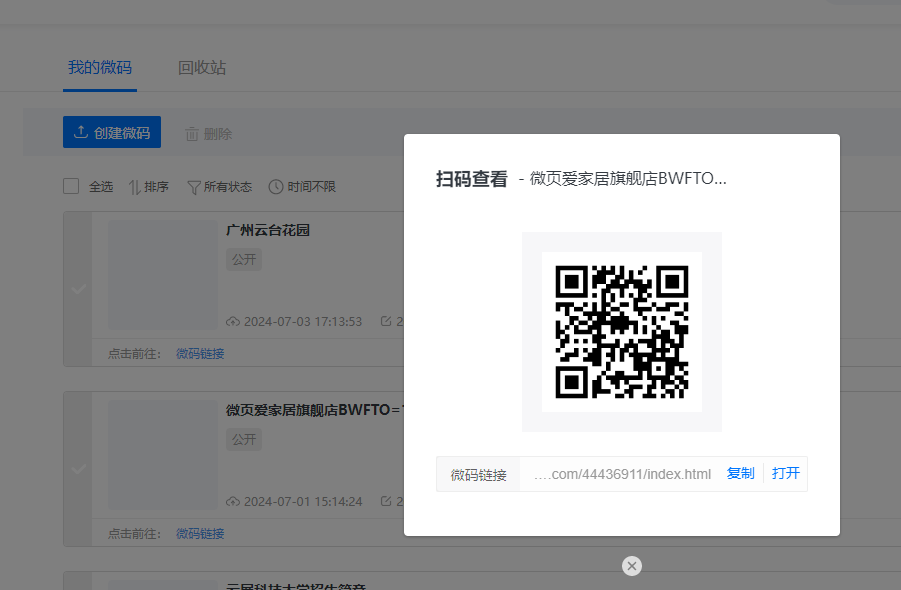
Task: Open thumbnail of 广州云台花园
Action: pyautogui.click(x=163, y=275)
